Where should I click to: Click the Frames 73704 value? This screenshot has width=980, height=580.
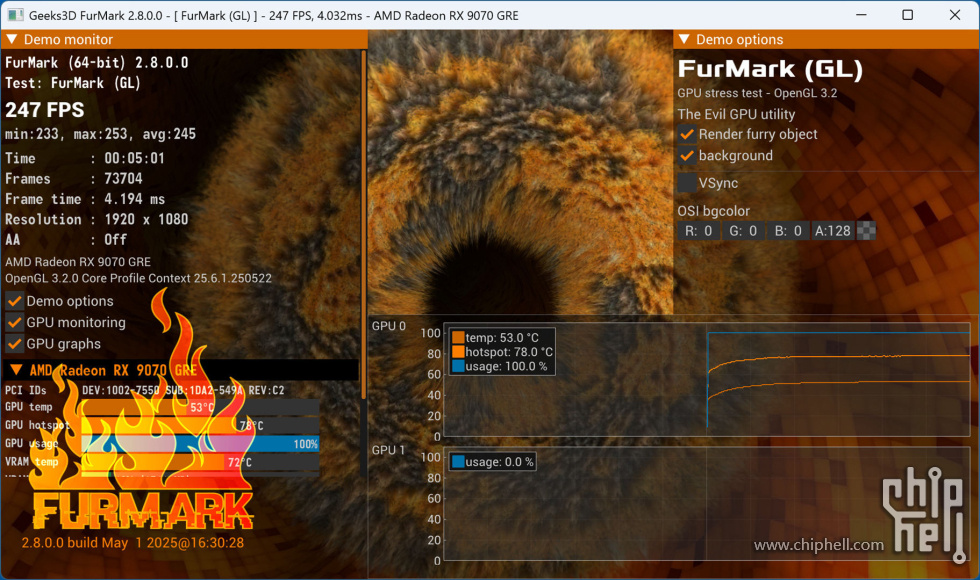click(x=123, y=179)
